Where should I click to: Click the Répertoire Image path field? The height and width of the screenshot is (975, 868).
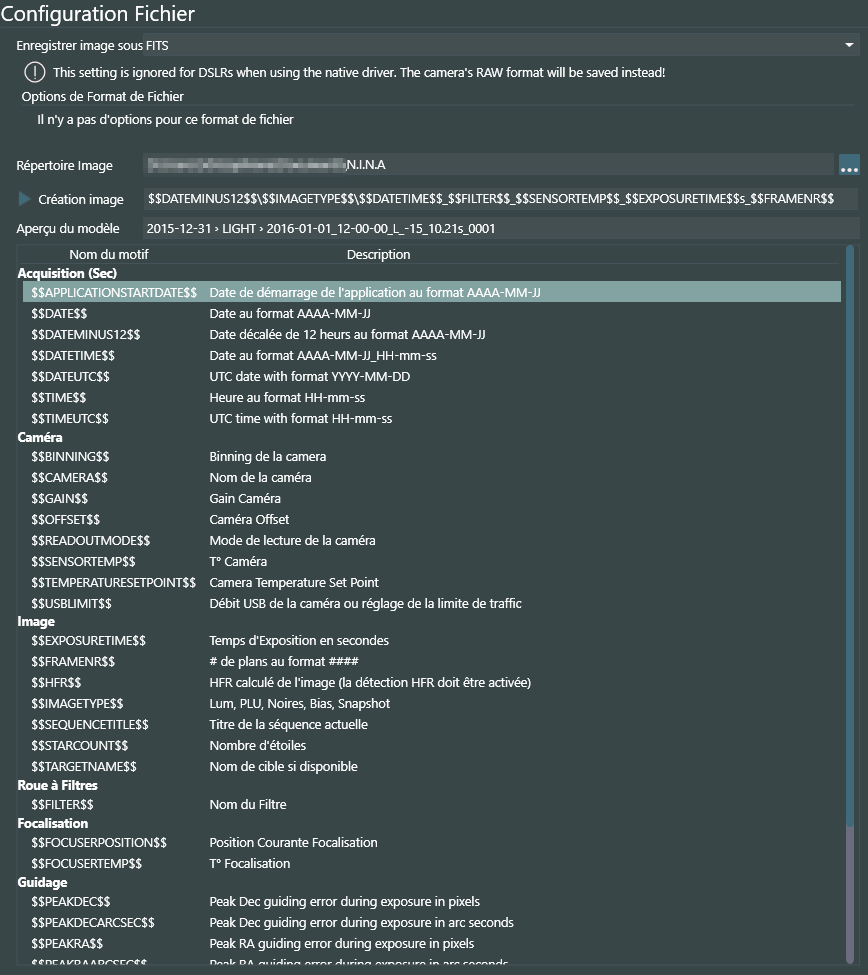(x=488, y=165)
